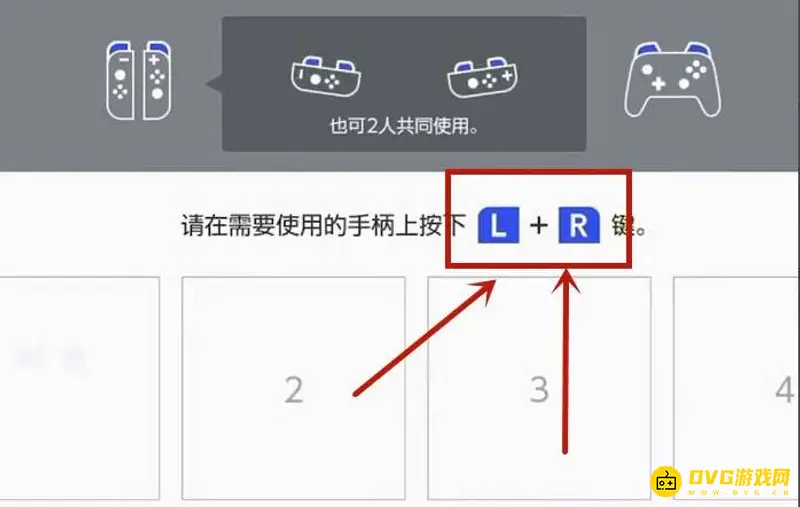
Task: Select player slot 4 box
Action: [736, 388]
